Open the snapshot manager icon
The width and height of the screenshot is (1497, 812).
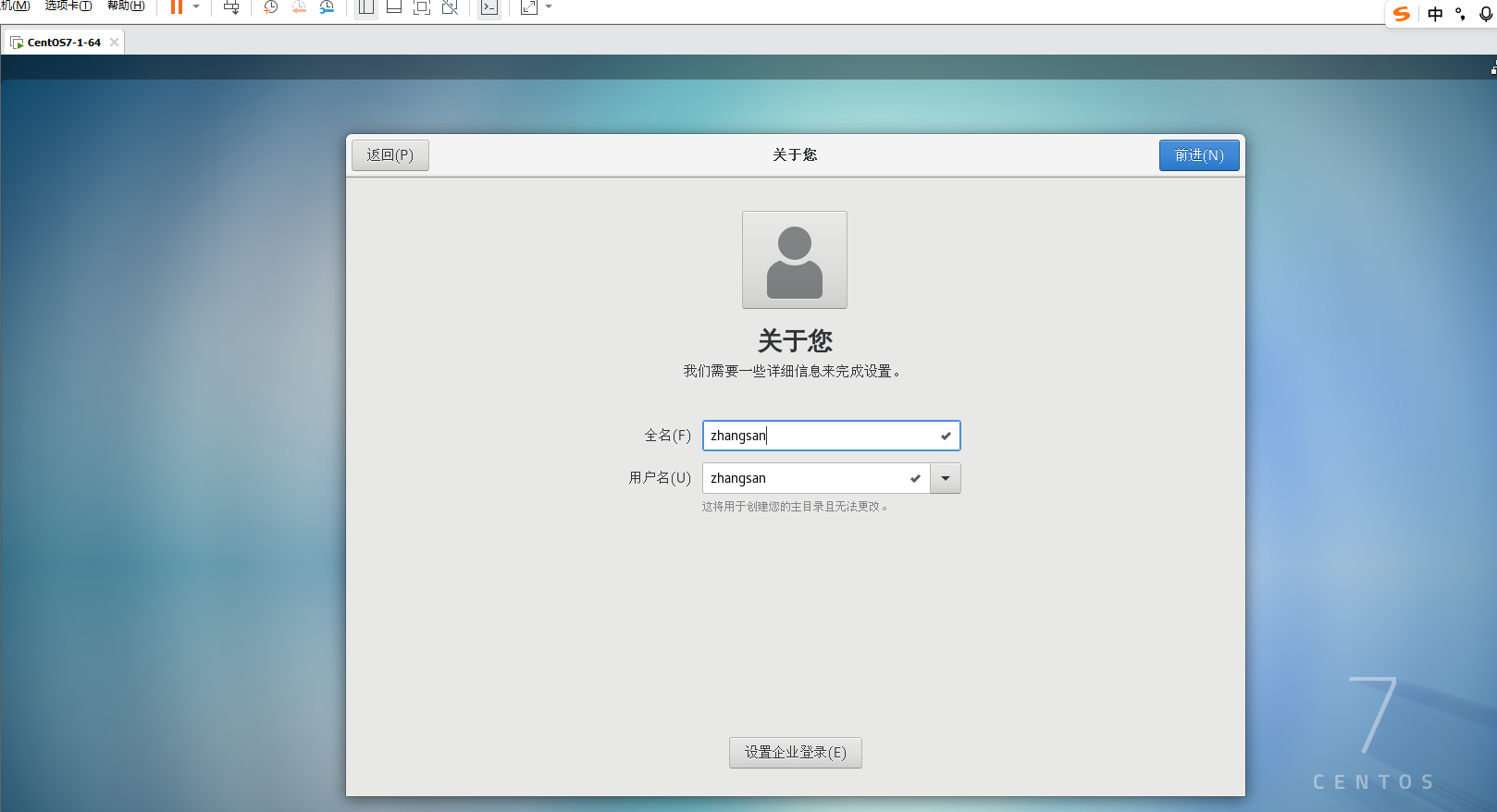[327, 7]
